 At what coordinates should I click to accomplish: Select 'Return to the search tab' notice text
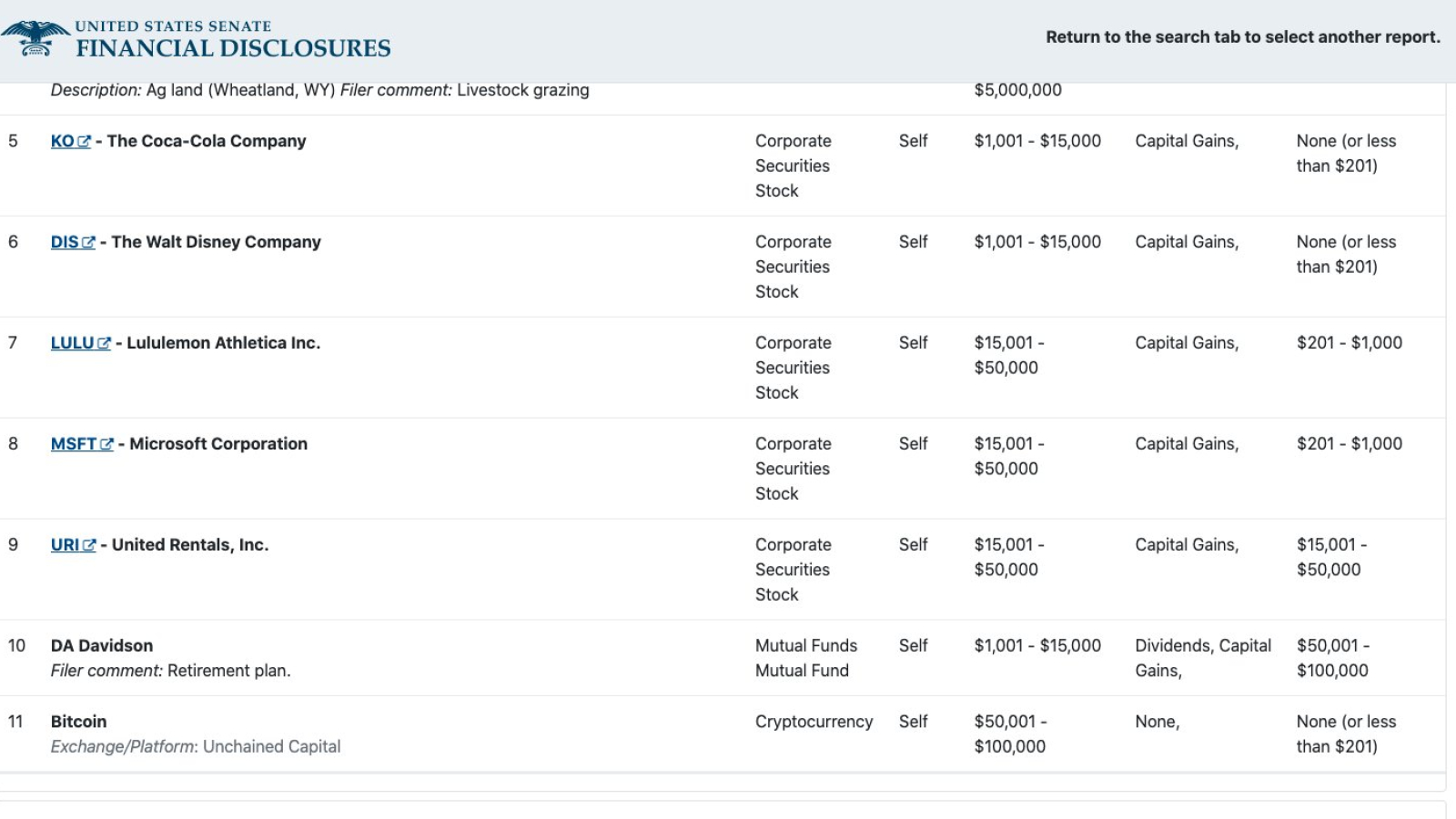coord(1243,37)
